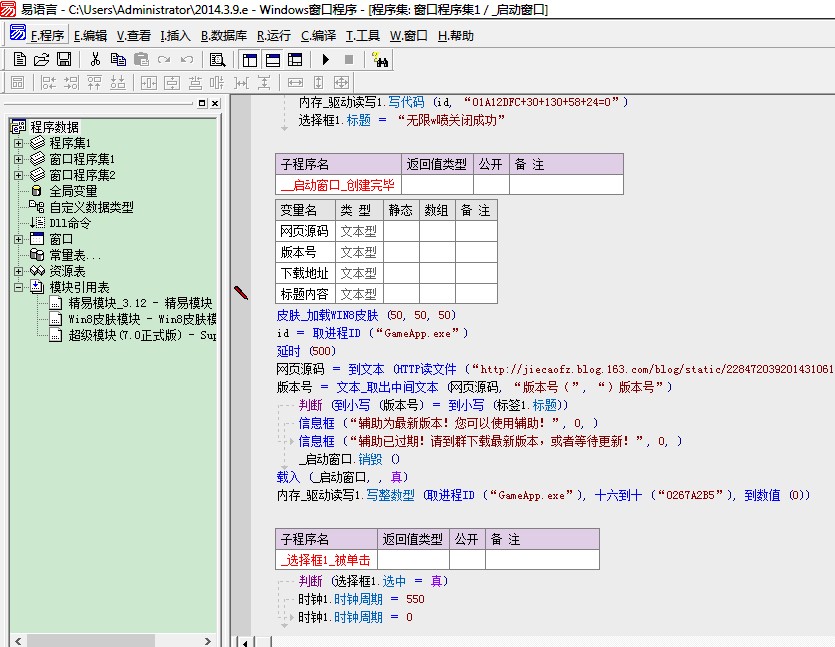This screenshot has width=835, height=647.
Task: Click the 网页源码 variable name cell
Action: click(305, 231)
